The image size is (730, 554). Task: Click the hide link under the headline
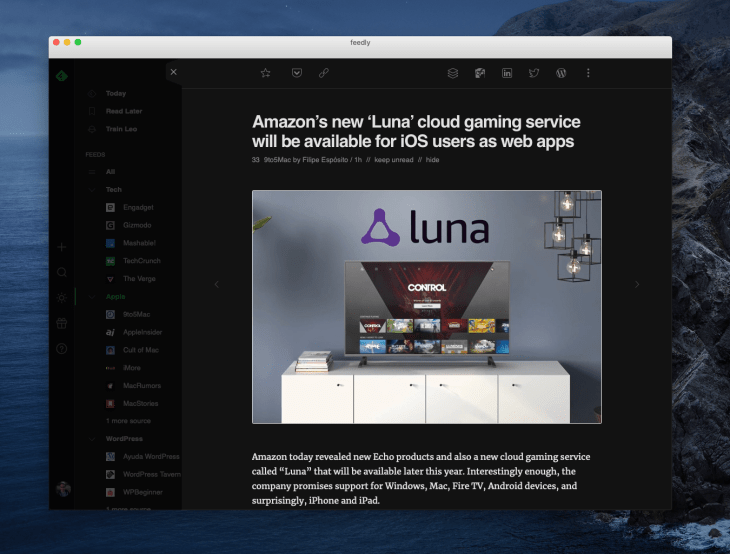(433, 160)
